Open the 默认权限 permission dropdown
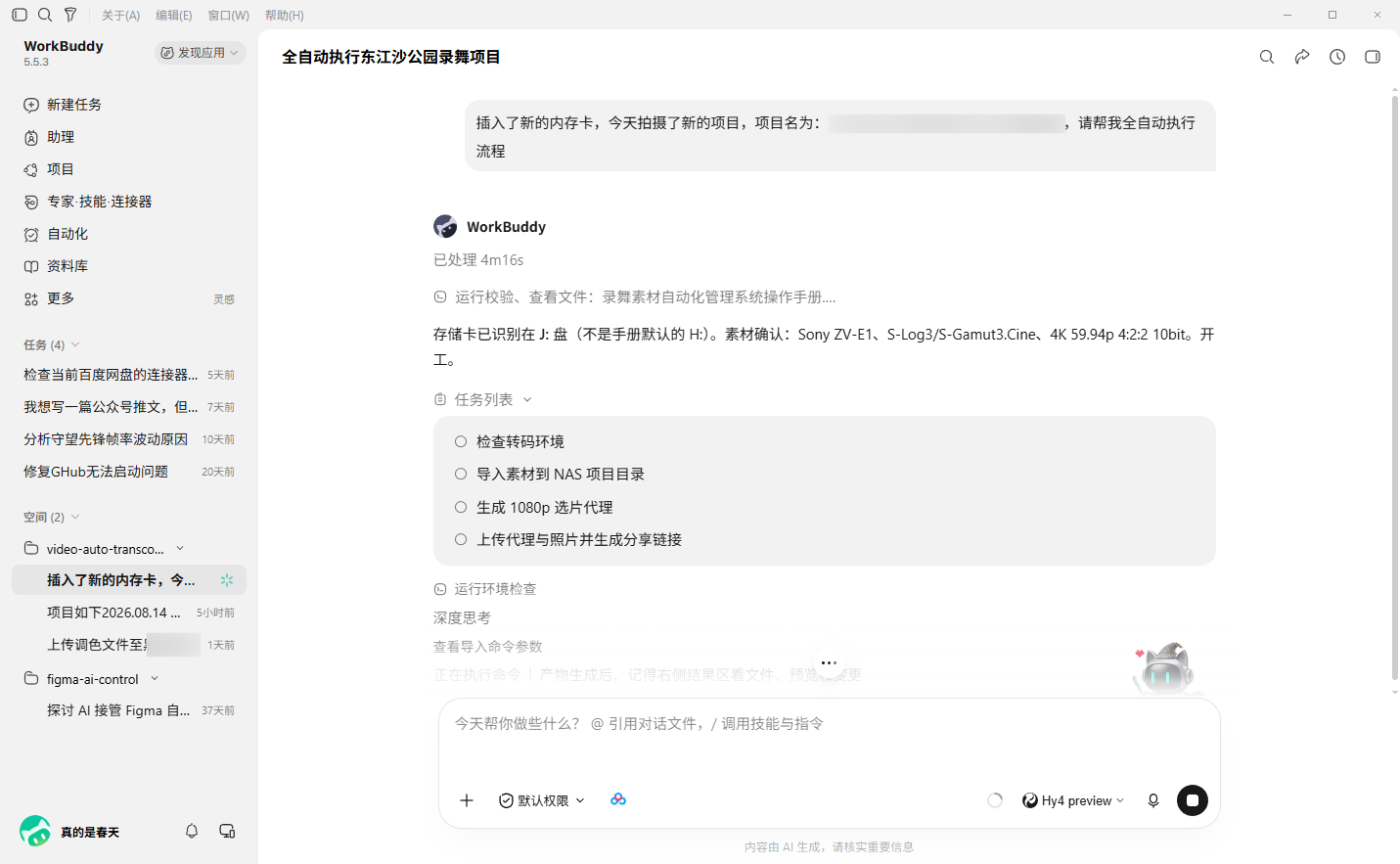 click(542, 800)
